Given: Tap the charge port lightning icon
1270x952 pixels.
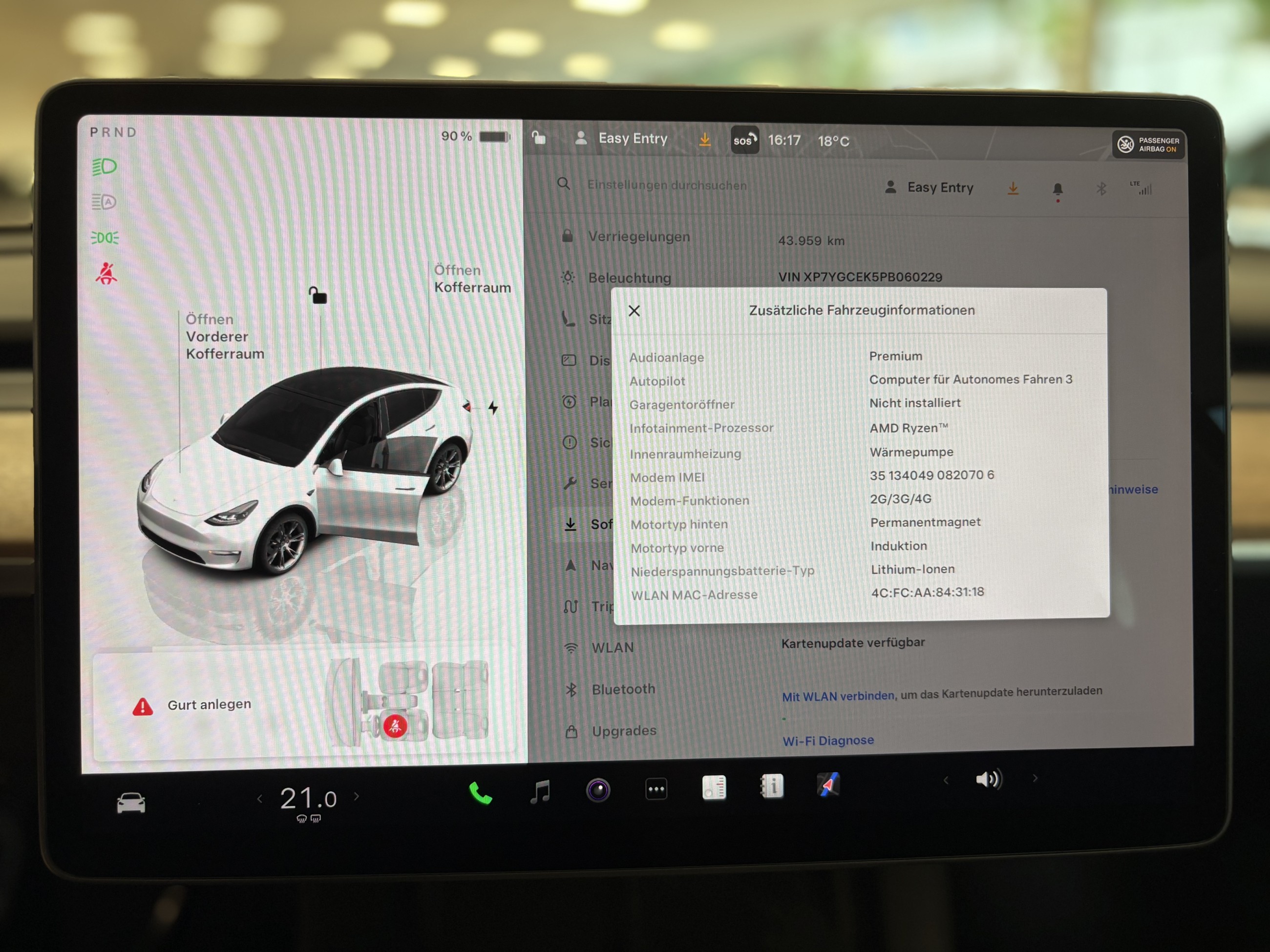Looking at the screenshot, I should (x=492, y=408).
